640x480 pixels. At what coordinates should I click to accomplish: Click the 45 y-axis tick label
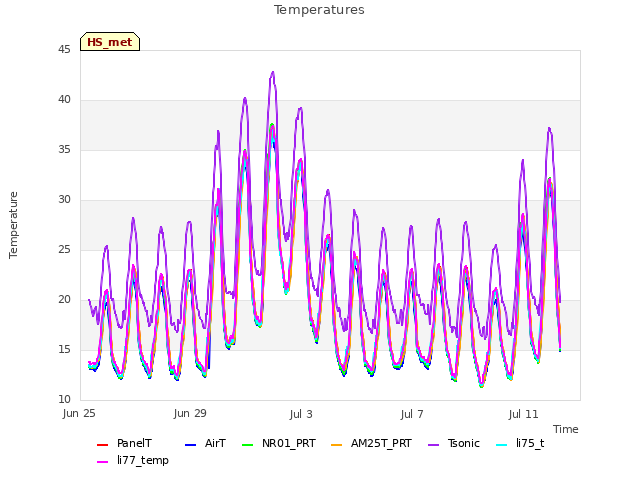click(x=64, y=49)
